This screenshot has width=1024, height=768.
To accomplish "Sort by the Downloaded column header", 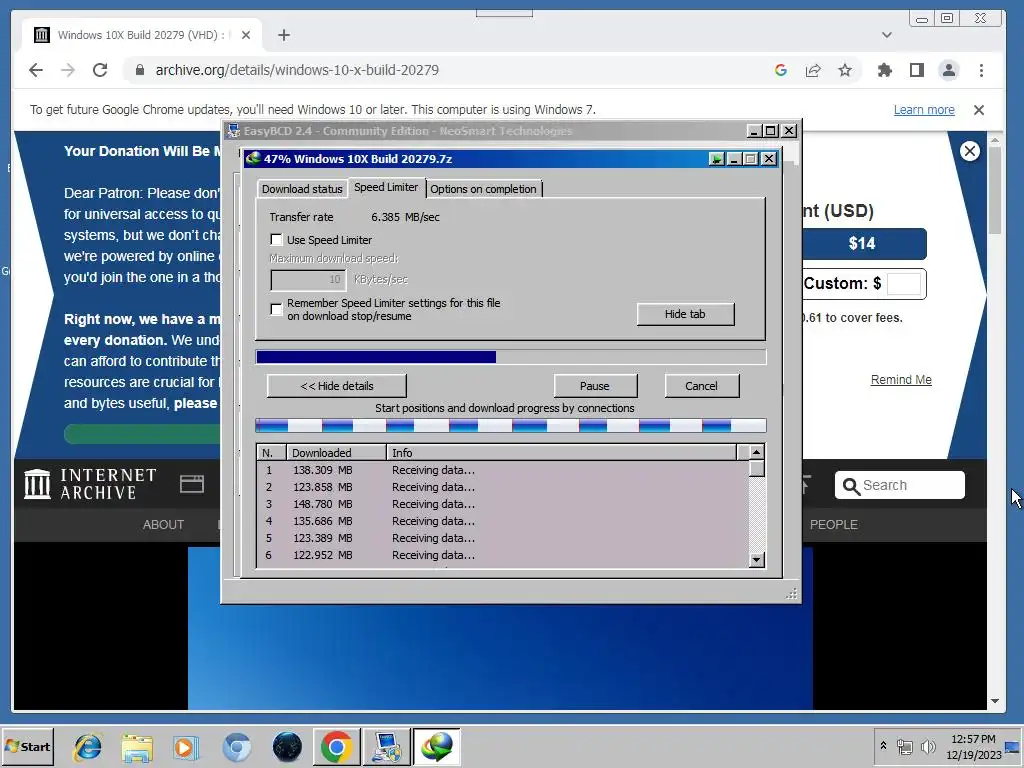I will (x=336, y=453).
